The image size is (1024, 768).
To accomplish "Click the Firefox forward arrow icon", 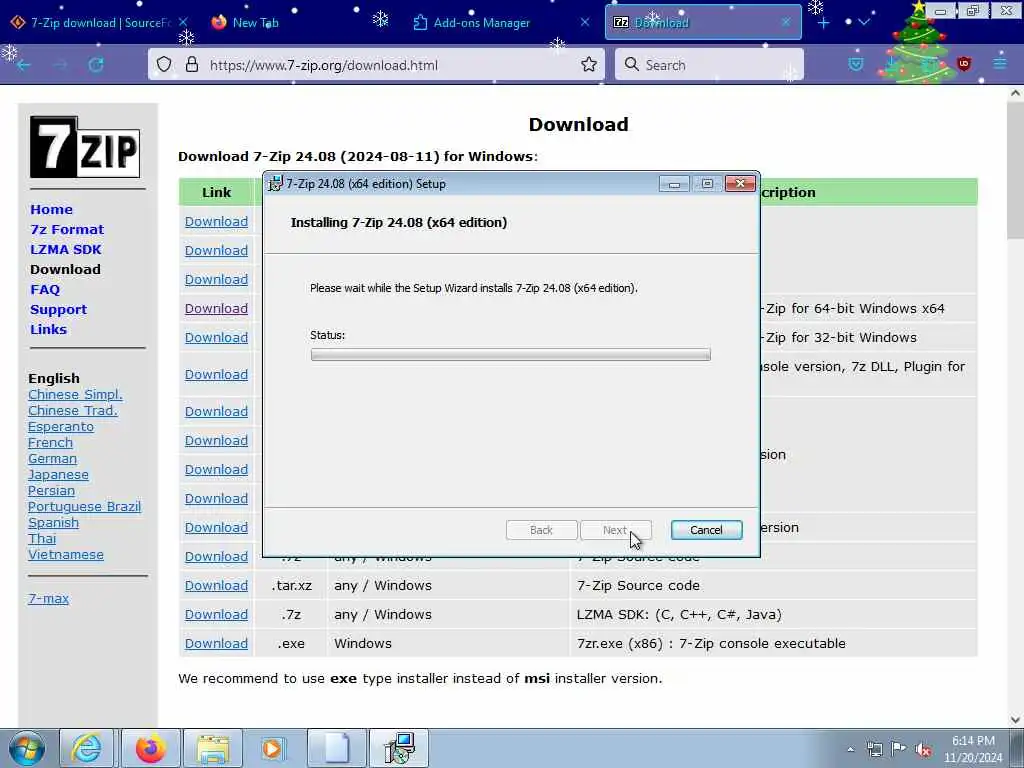I will [x=60, y=65].
